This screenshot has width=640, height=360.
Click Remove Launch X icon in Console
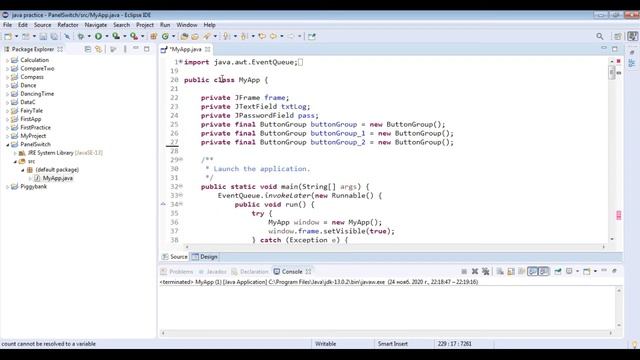475,271
